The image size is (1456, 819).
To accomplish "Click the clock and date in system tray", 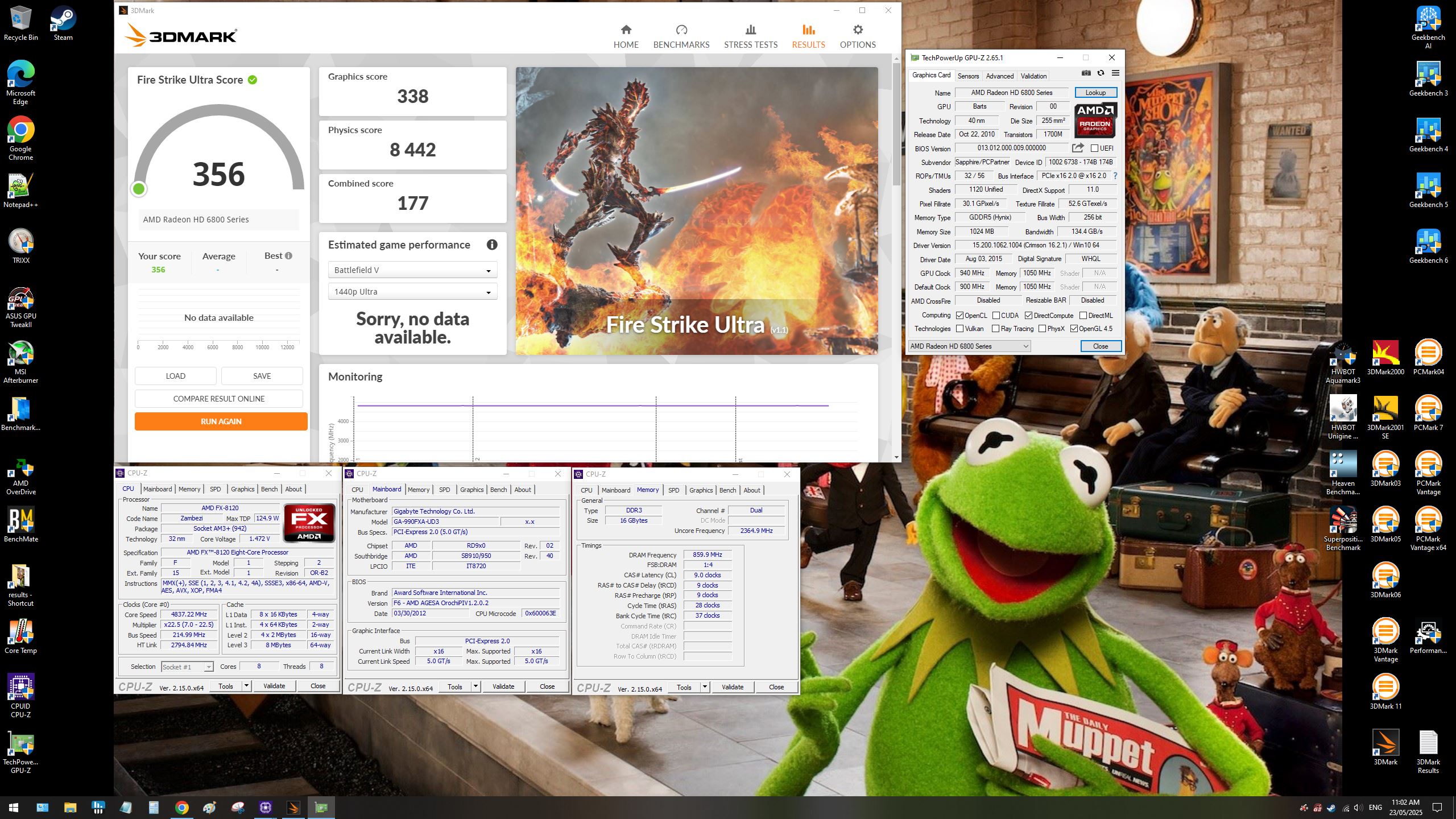I will point(1405,808).
